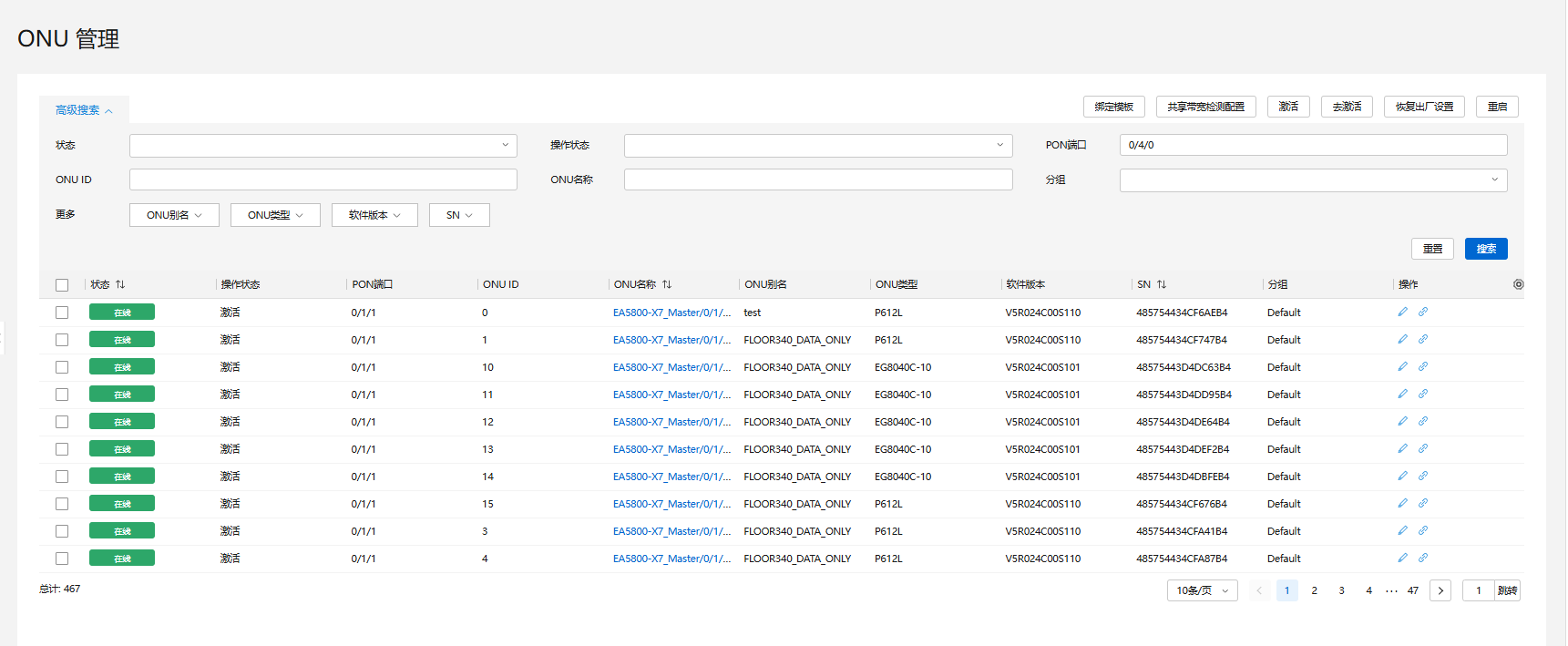Viewport: 1568px width, 646px height.
Task: Click link icon for ONU ID 0 row
Action: [x=1422, y=312]
